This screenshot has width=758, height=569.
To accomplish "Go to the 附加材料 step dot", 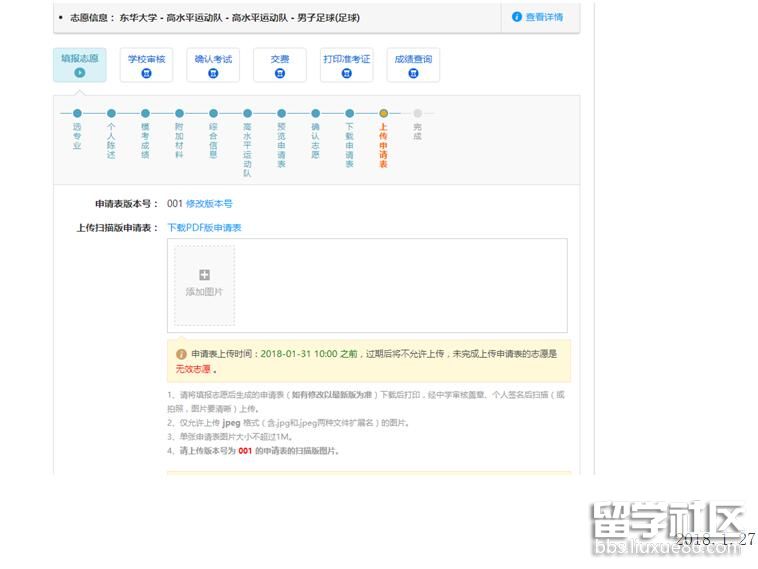I will 179,114.
